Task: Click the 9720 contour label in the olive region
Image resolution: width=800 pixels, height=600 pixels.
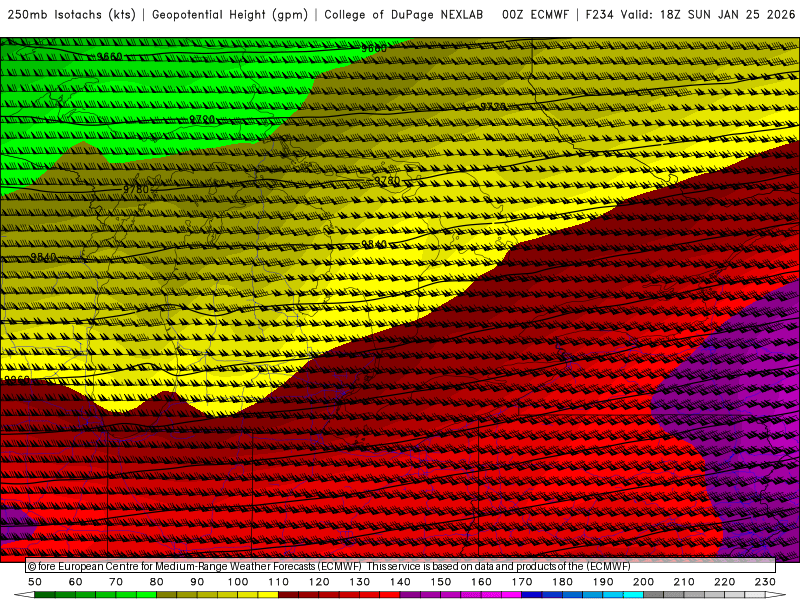Action: [493, 106]
